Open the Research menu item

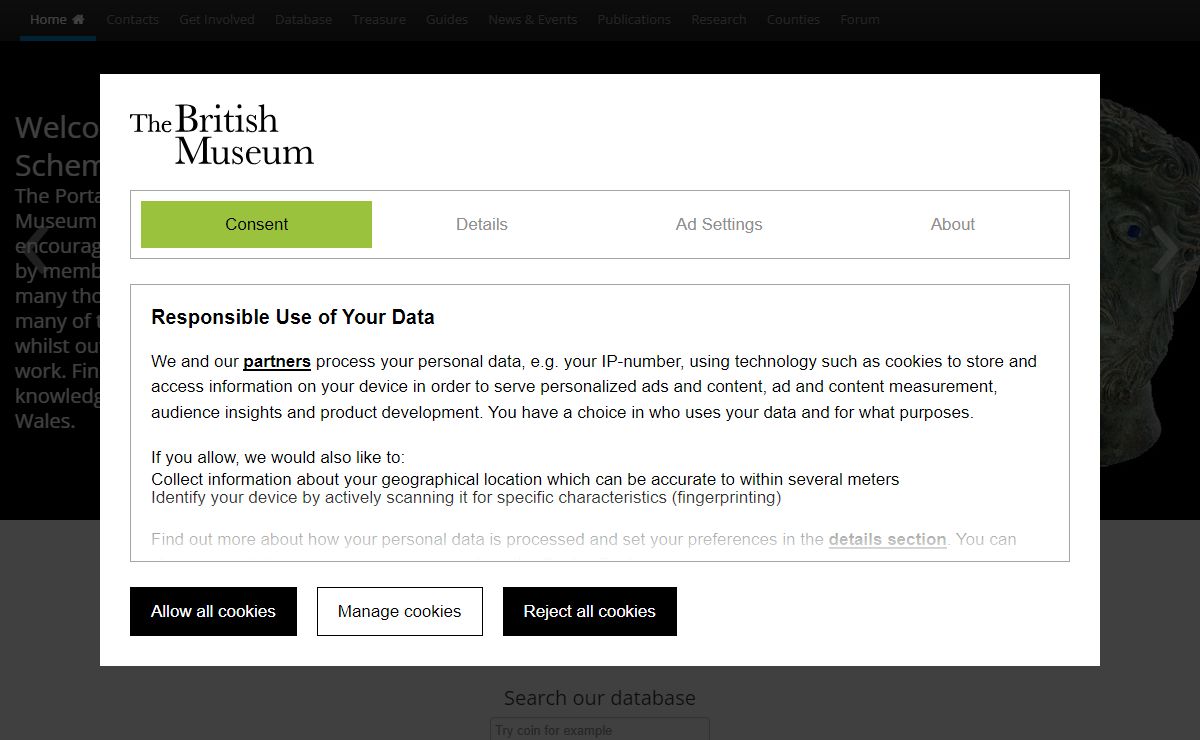coord(719,19)
